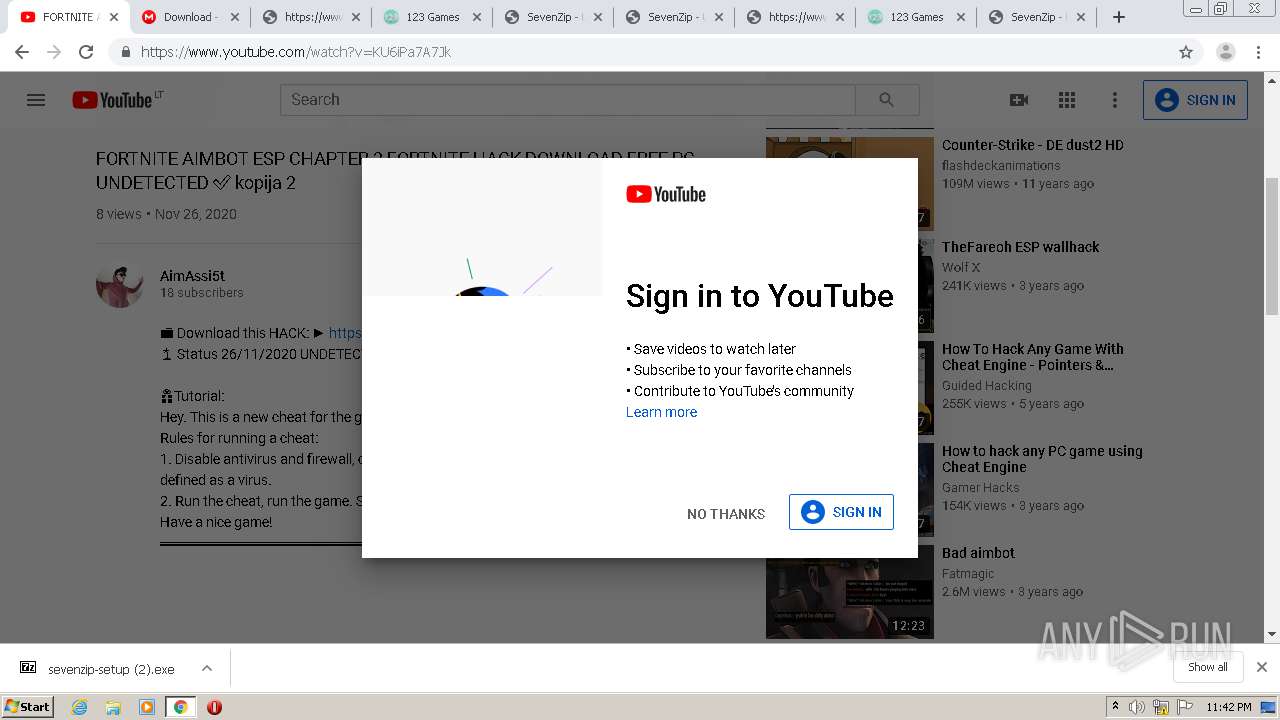
Task: Open the YouTube hamburger guide menu
Action: 36,100
